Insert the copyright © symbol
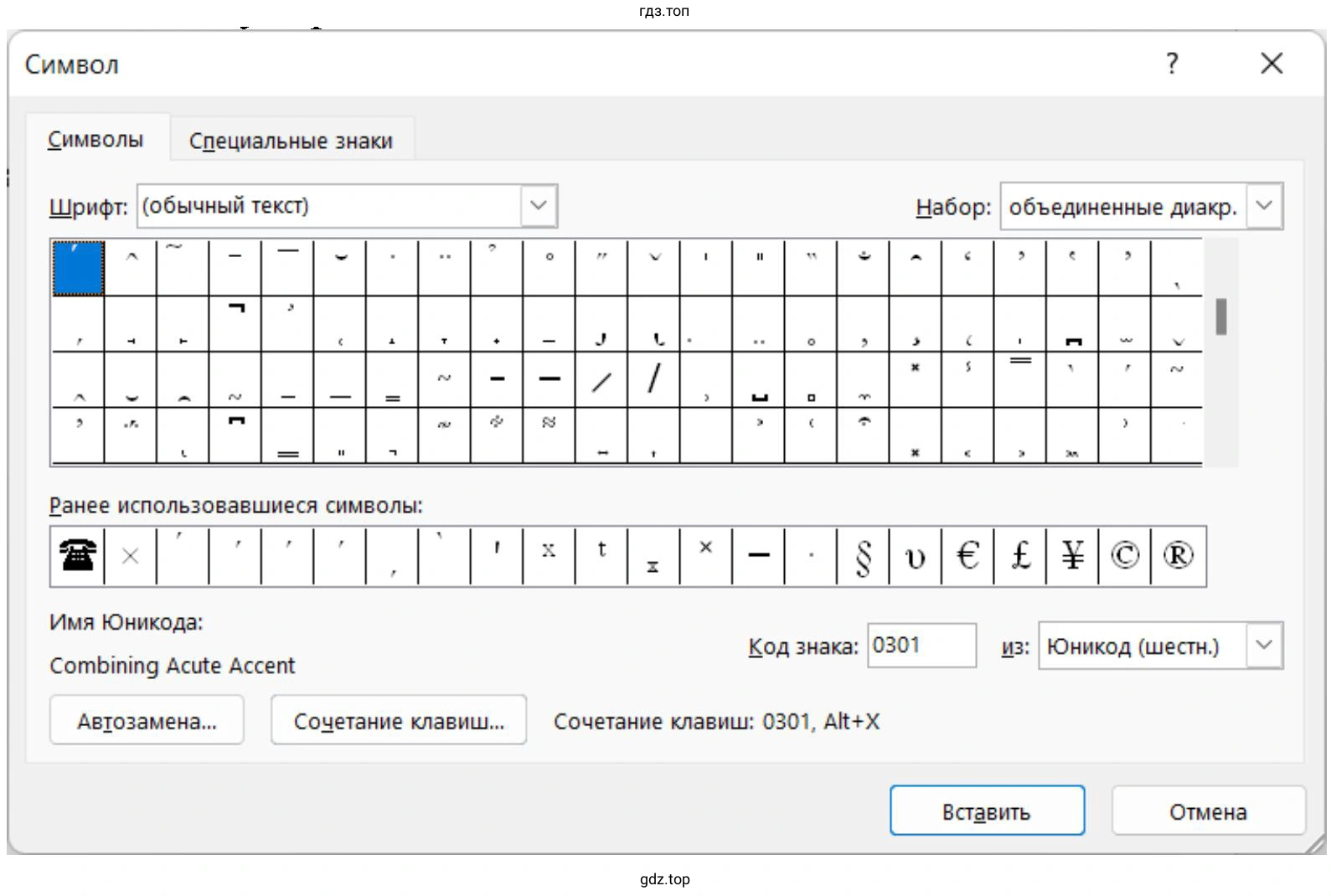Viewport: 1331px width, 896px height. point(1124,555)
